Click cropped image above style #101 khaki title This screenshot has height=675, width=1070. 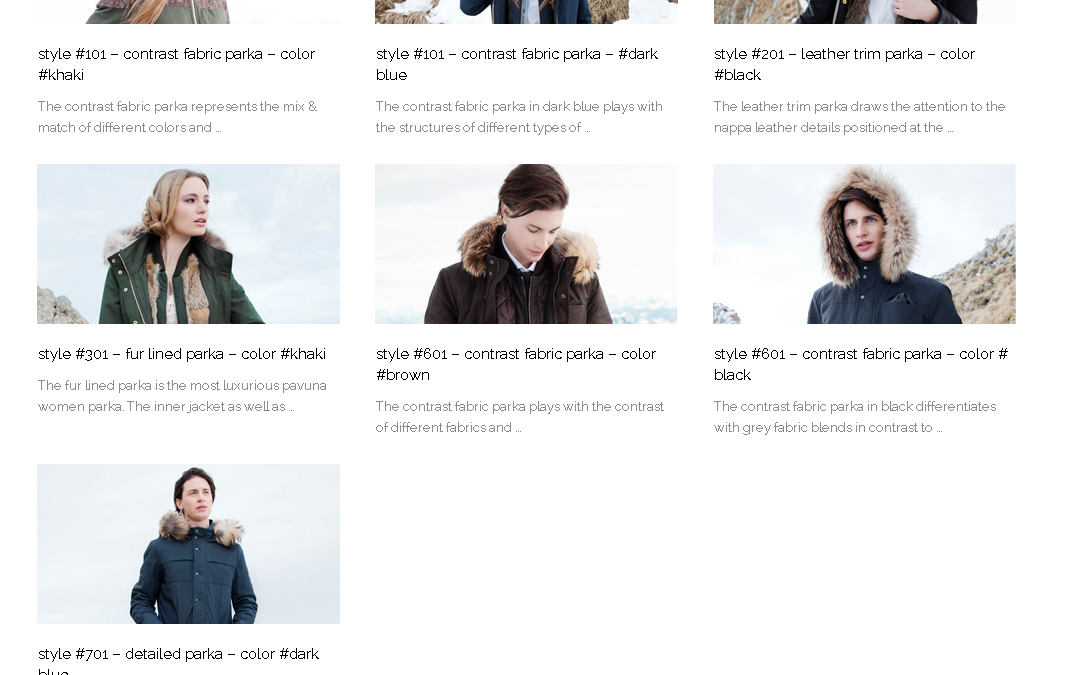coord(188,11)
